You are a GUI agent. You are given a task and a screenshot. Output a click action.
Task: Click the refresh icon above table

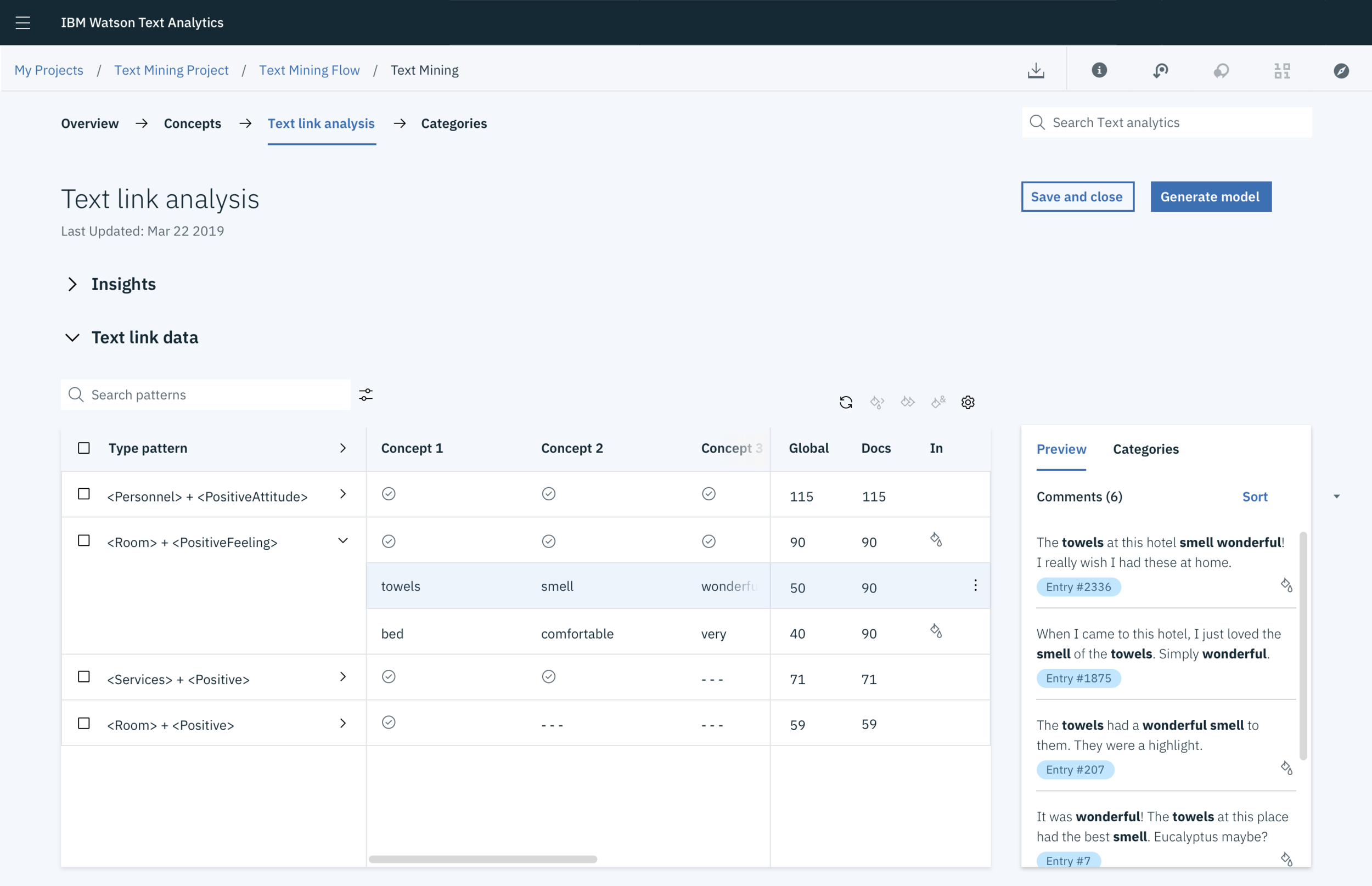pos(845,402)
